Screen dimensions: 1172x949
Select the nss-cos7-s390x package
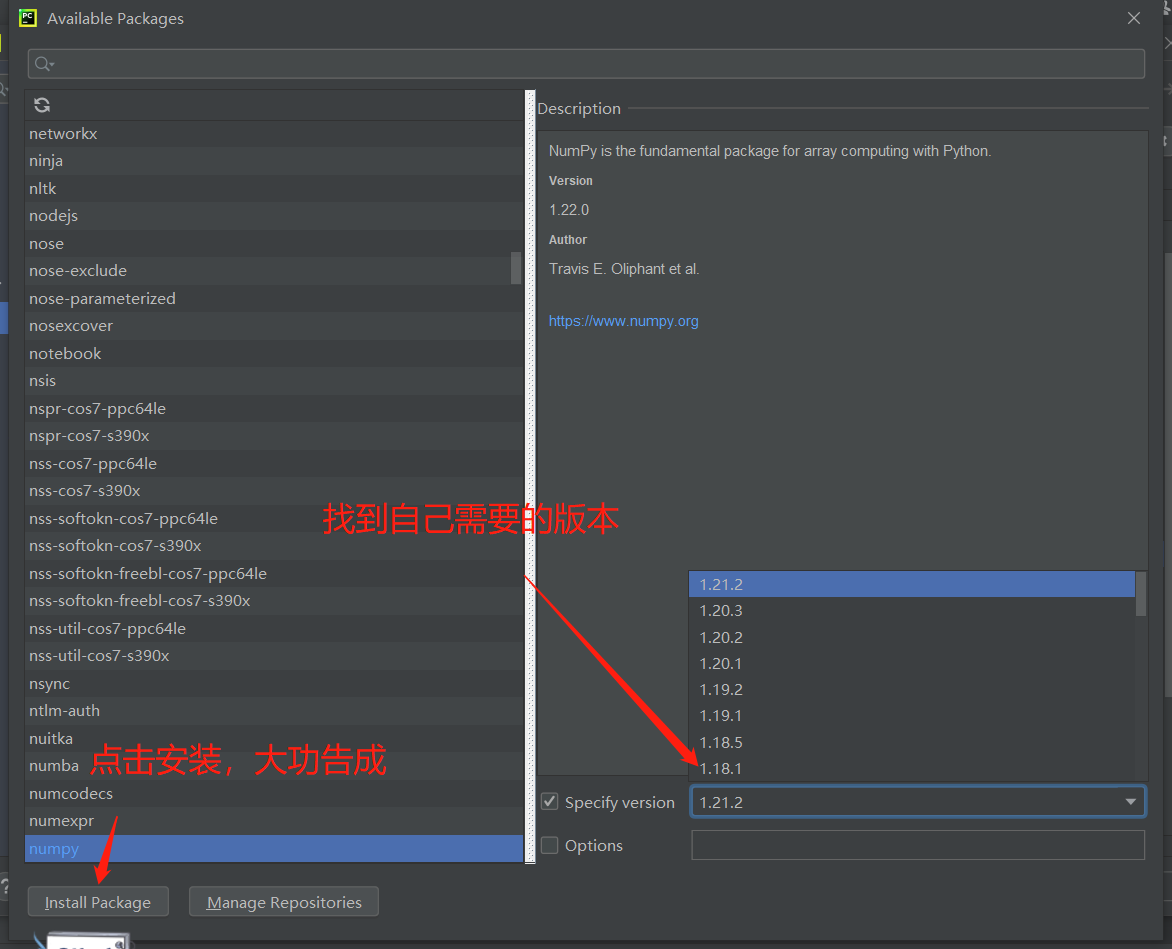point(274,491)
